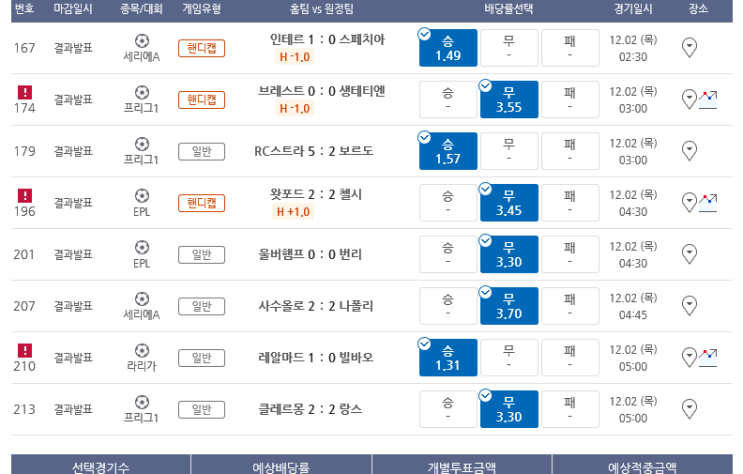Click 핸디캡 badge on match 167
This screenshot has width=743, height=474.
coord(201,48)
